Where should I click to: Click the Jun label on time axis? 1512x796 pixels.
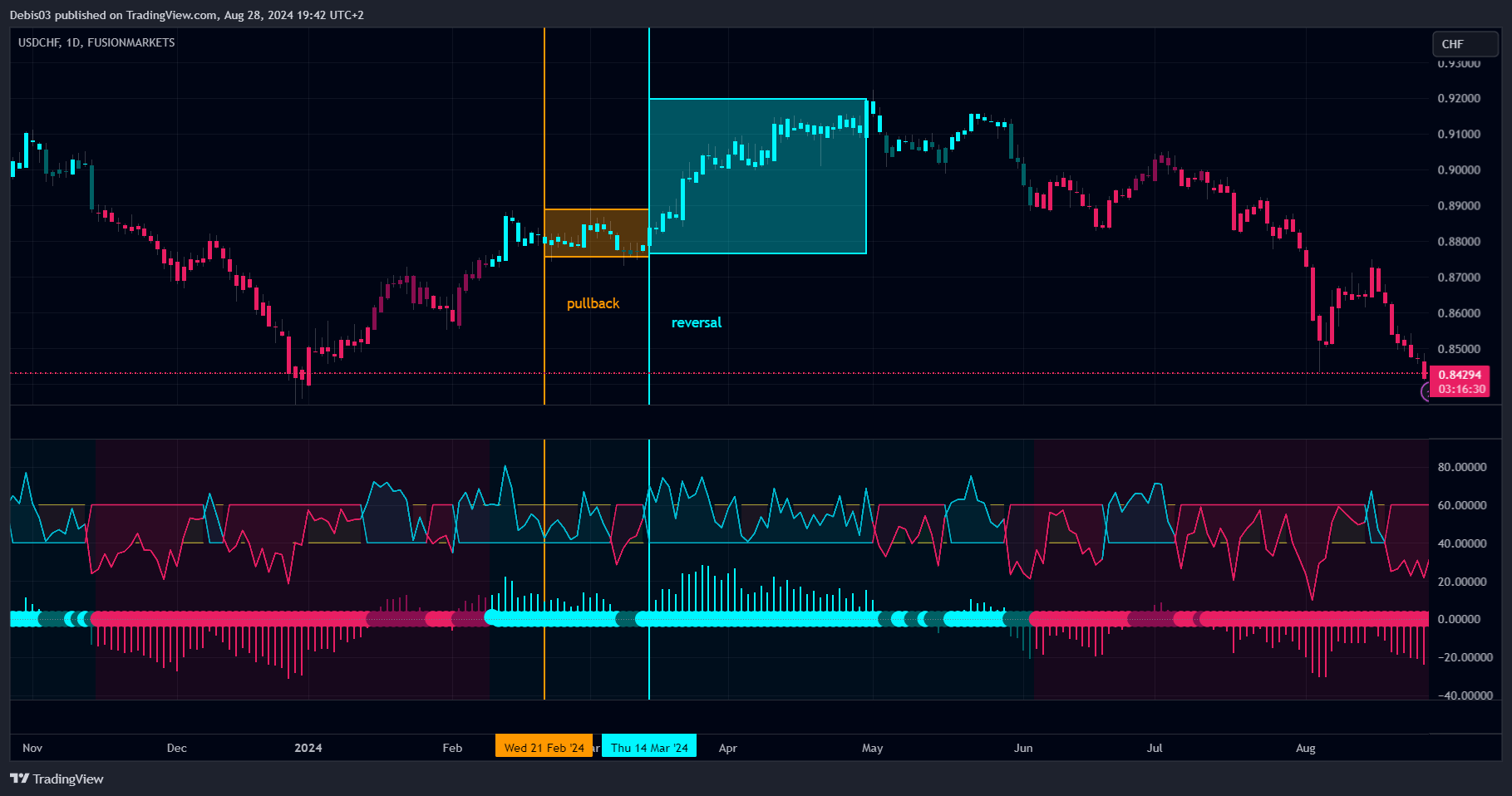1023,748
